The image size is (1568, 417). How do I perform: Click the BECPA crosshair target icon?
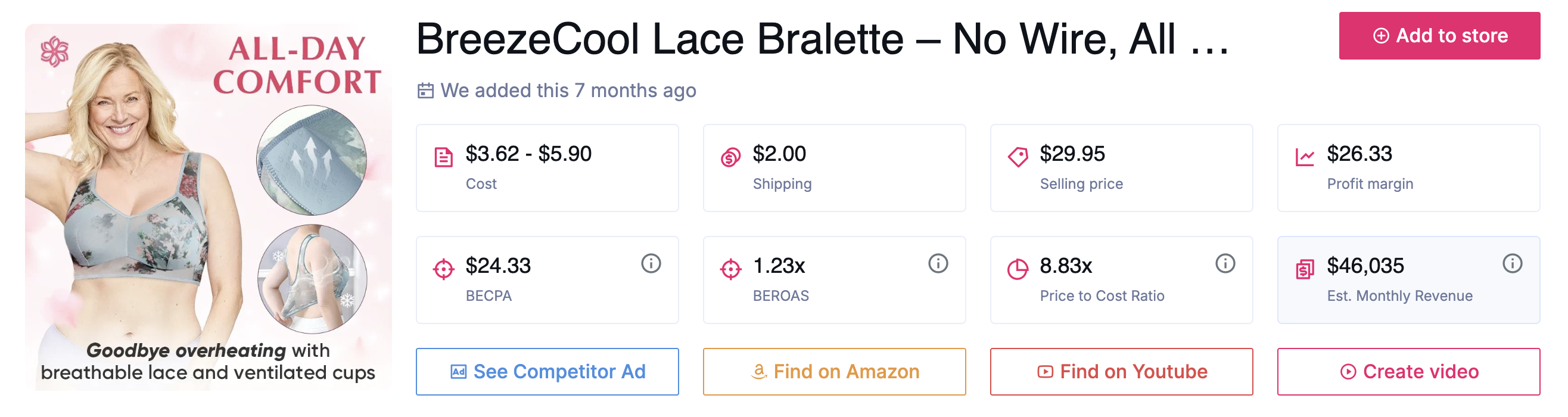click(444, 269)
